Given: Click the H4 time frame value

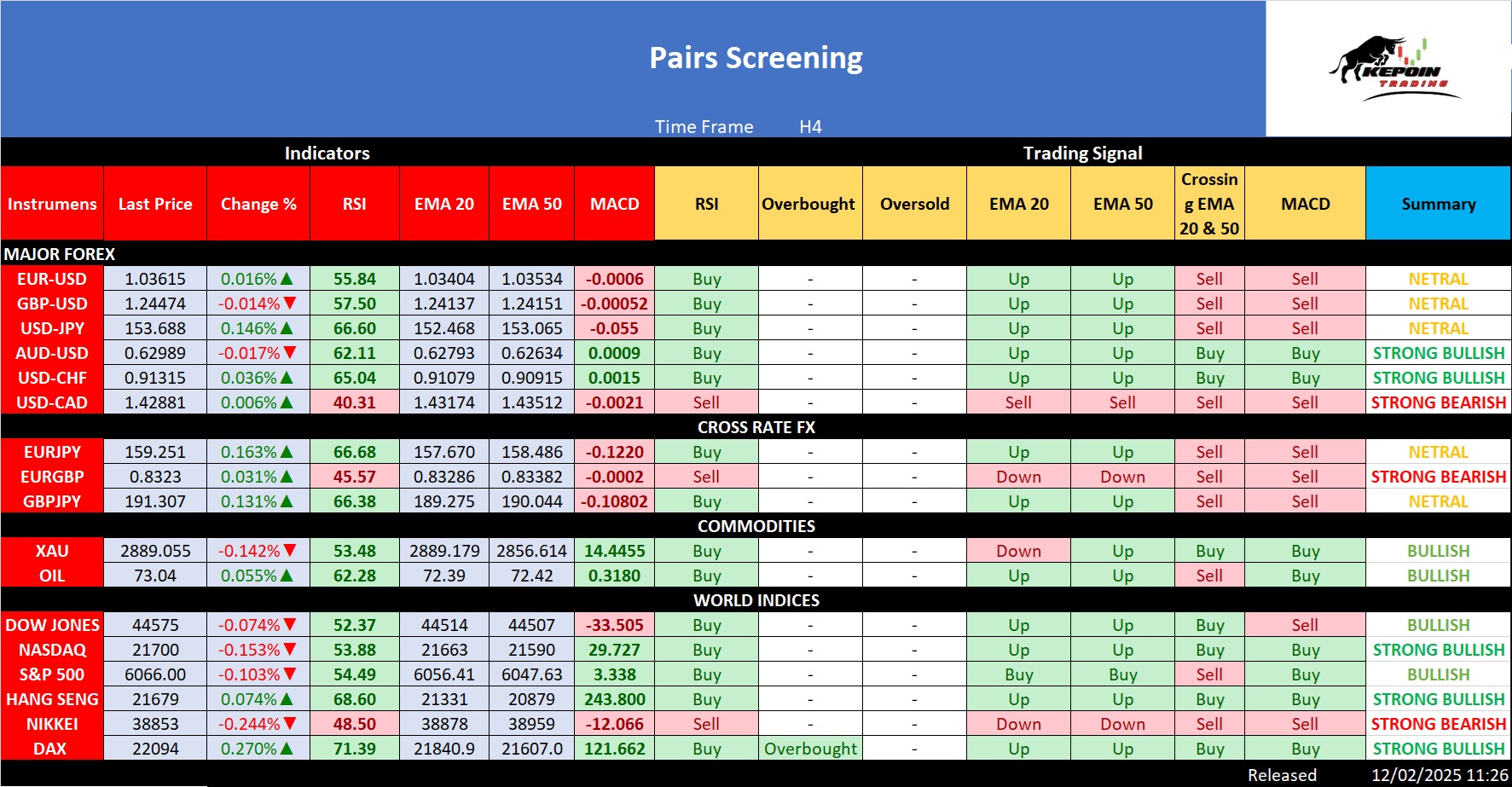Looking at the screenshot, I should pos(810,127).
